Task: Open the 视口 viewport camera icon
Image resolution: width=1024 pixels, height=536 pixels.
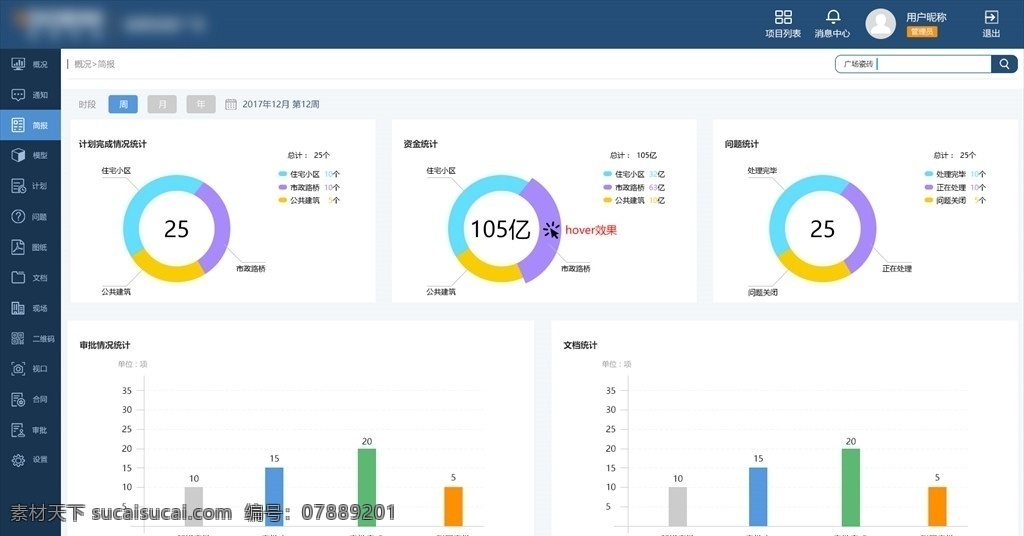Action: point(18,369)
